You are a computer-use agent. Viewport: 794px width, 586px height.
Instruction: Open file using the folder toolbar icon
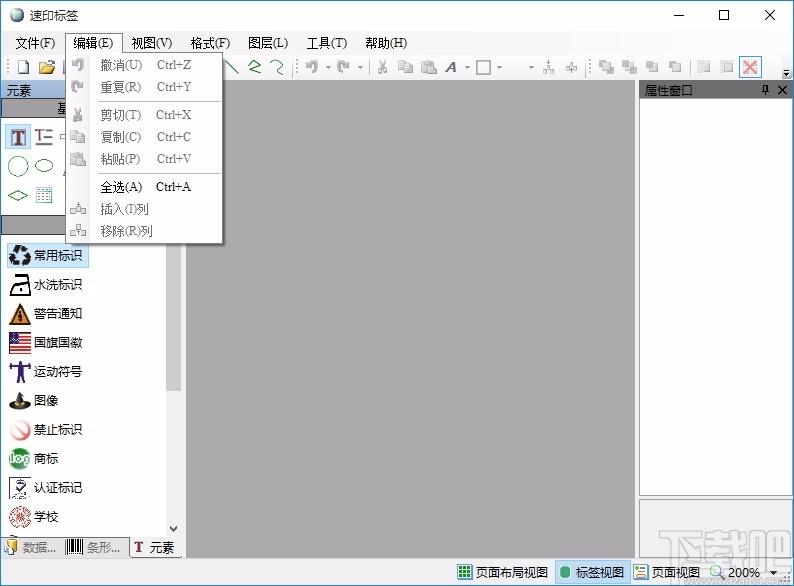(x=47, y=67)
